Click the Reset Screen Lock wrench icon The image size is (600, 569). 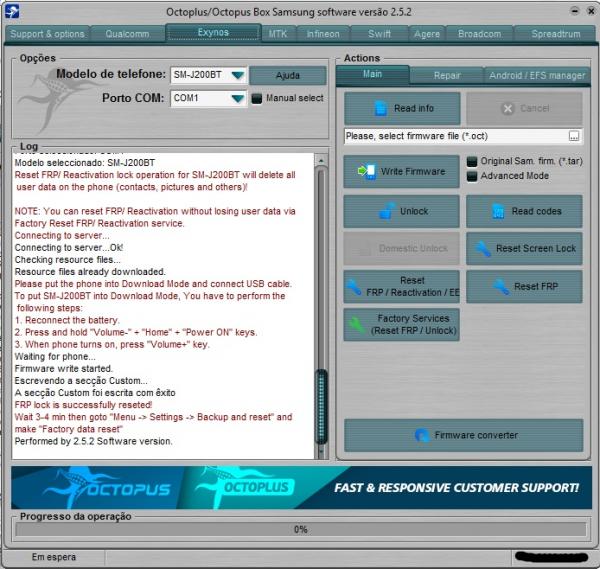pyautogui.click(x=483, y=249)
